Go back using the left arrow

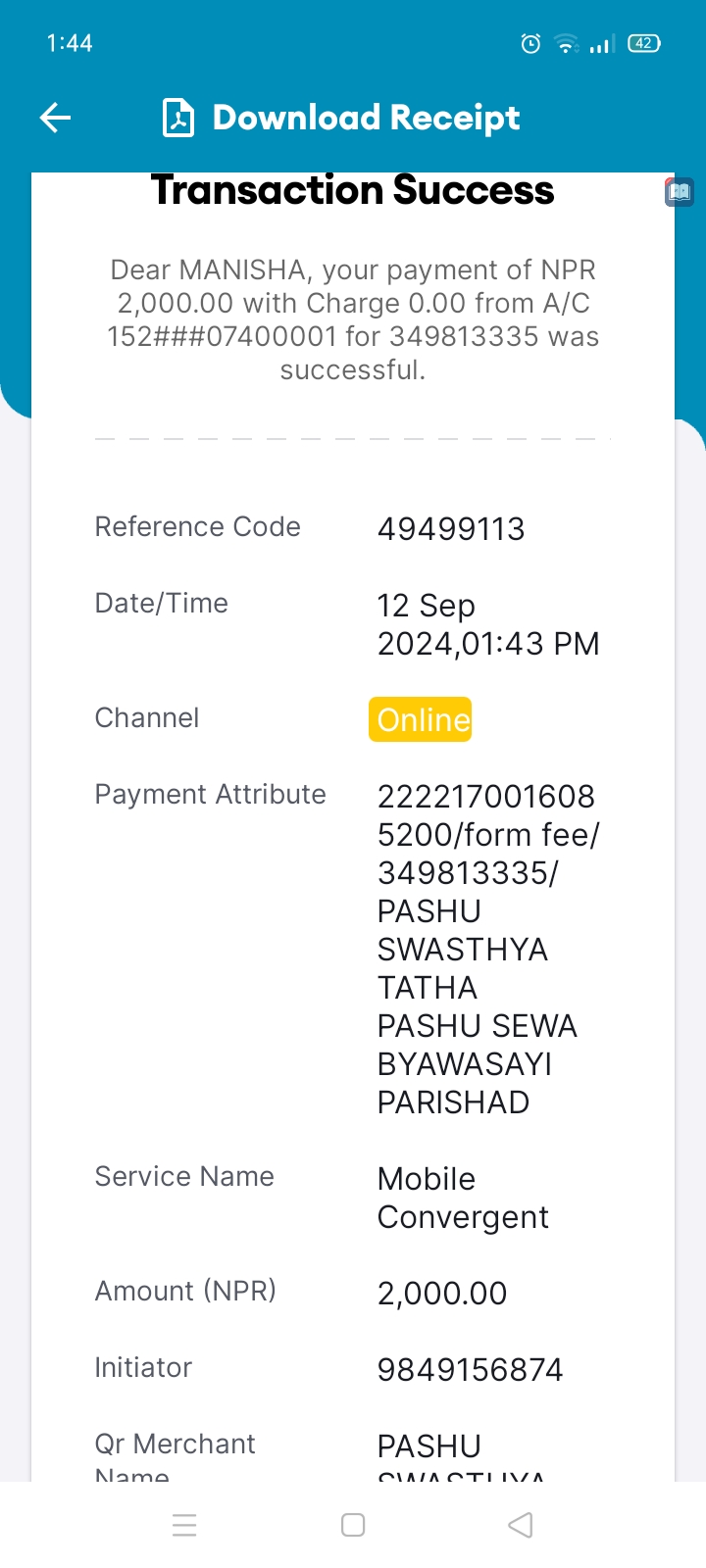coord(55,119)
